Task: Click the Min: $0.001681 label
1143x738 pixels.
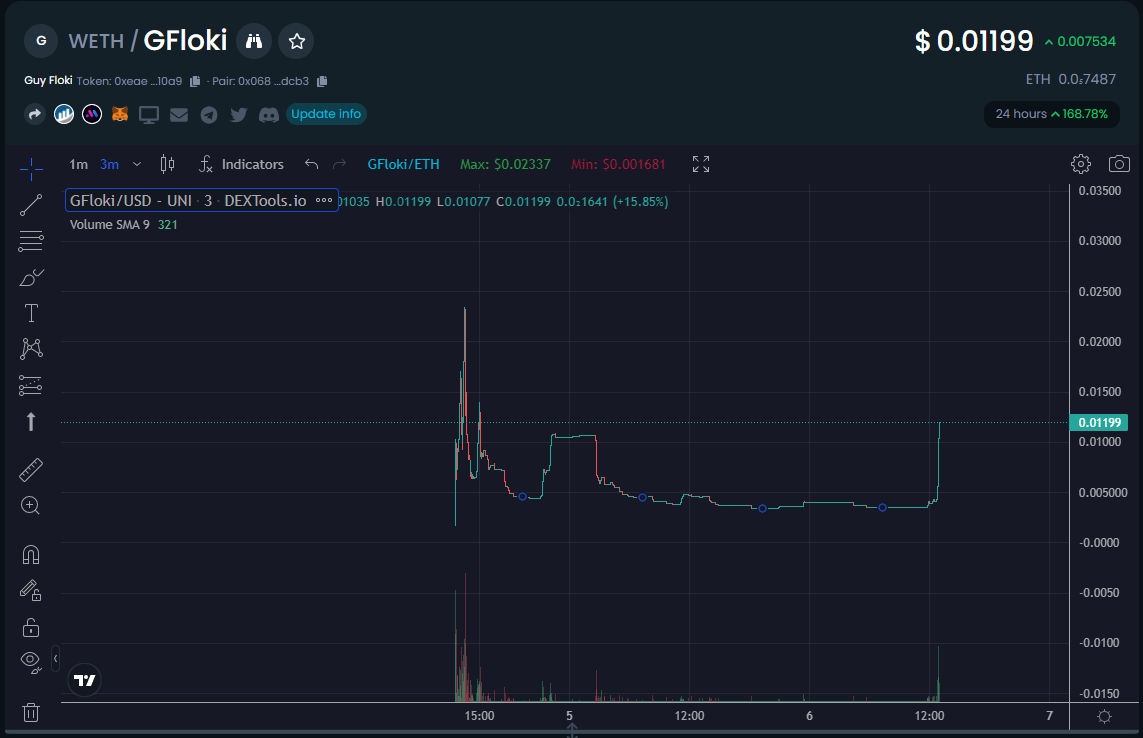Action: pos(618,165)
